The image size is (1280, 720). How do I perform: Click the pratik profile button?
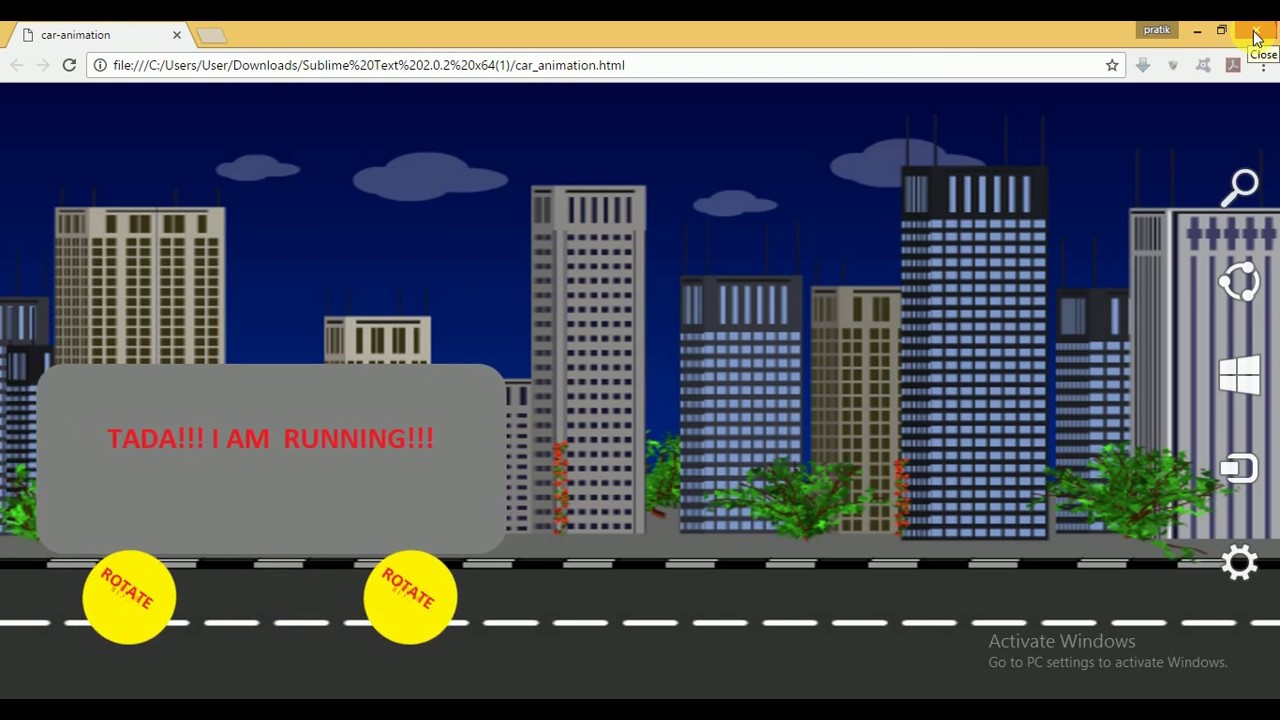(x=1157, y=30)
